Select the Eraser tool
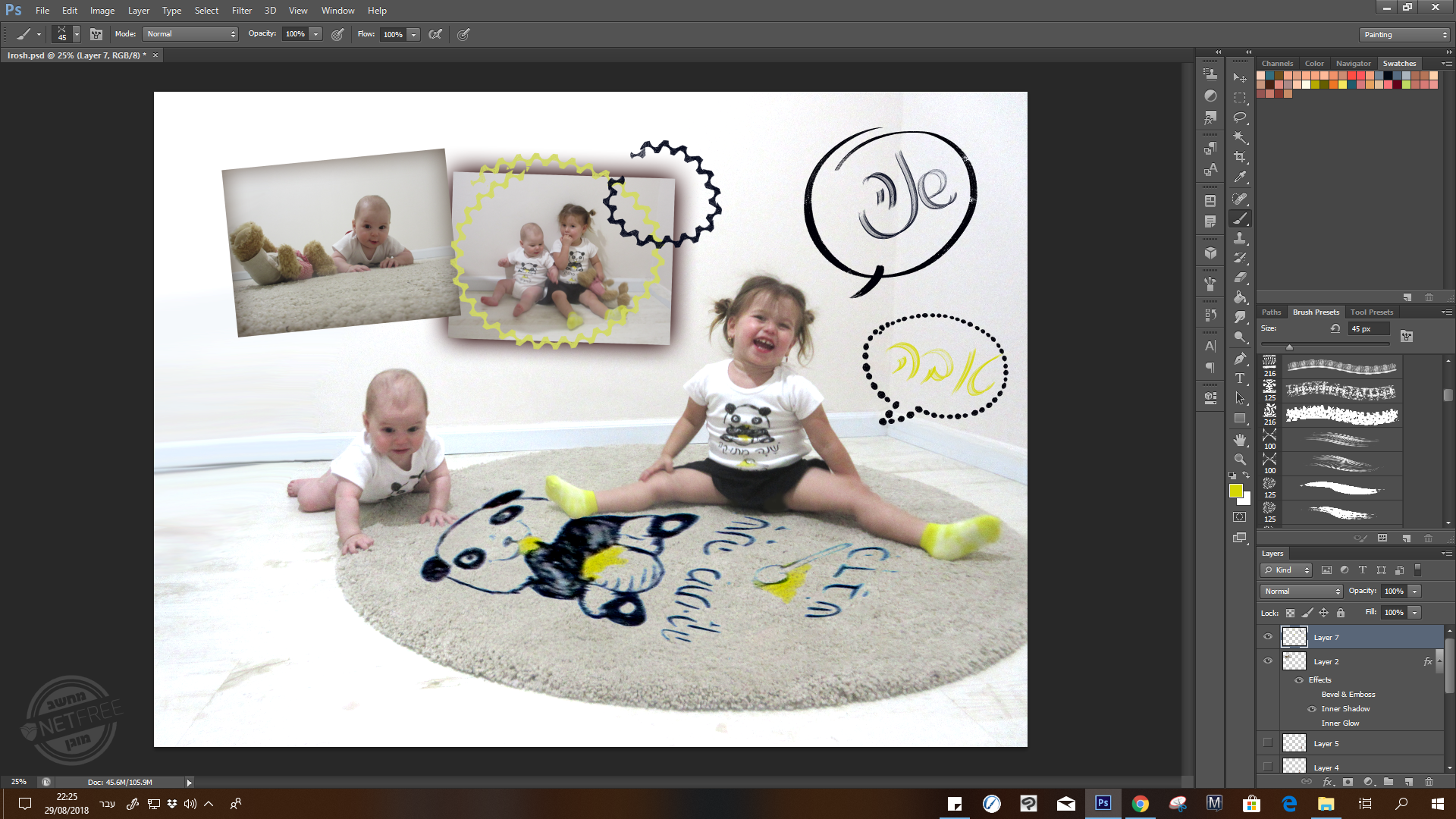 tap(1240, 278)
